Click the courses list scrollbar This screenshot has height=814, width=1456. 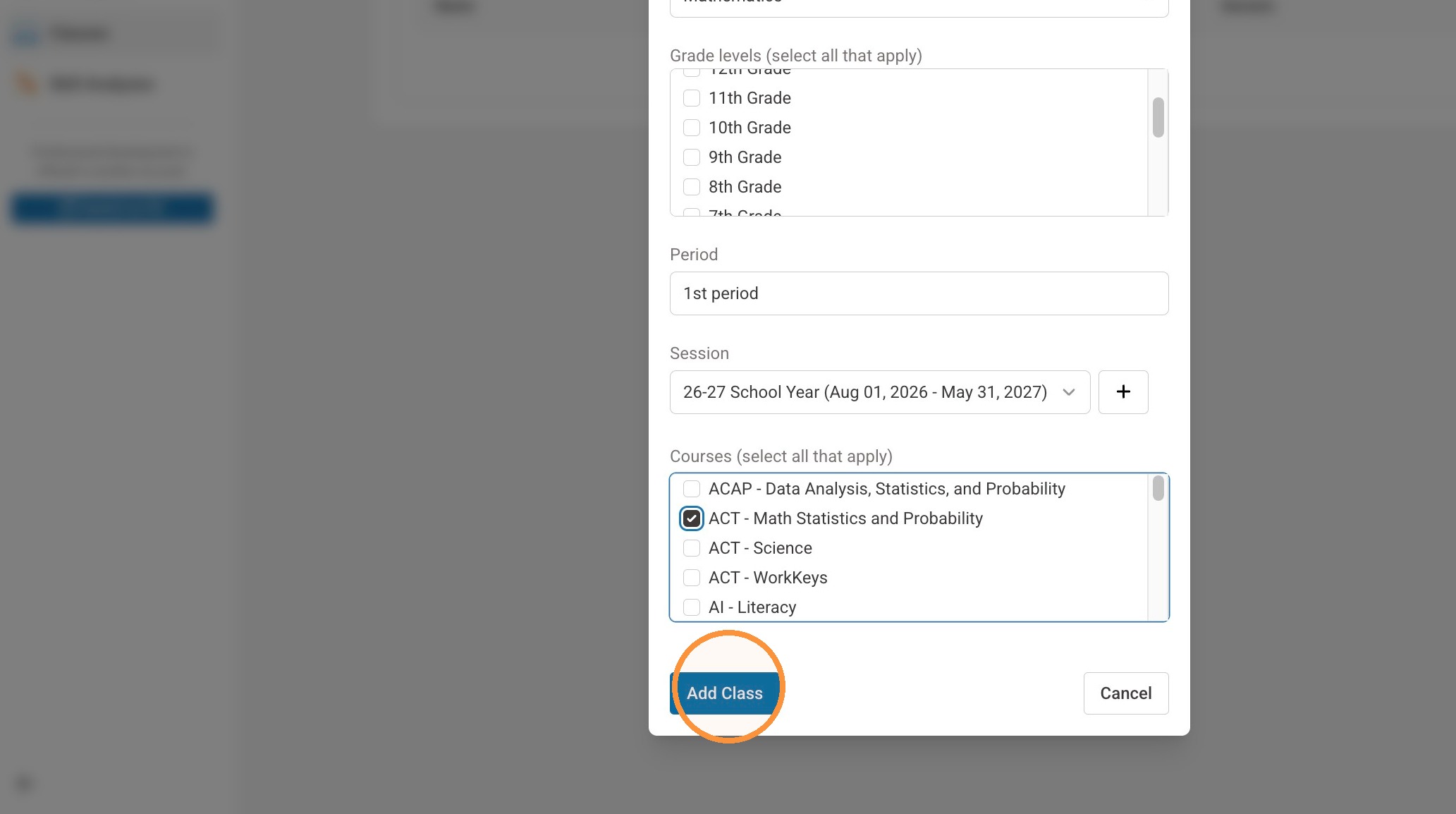click(1158, 488)
